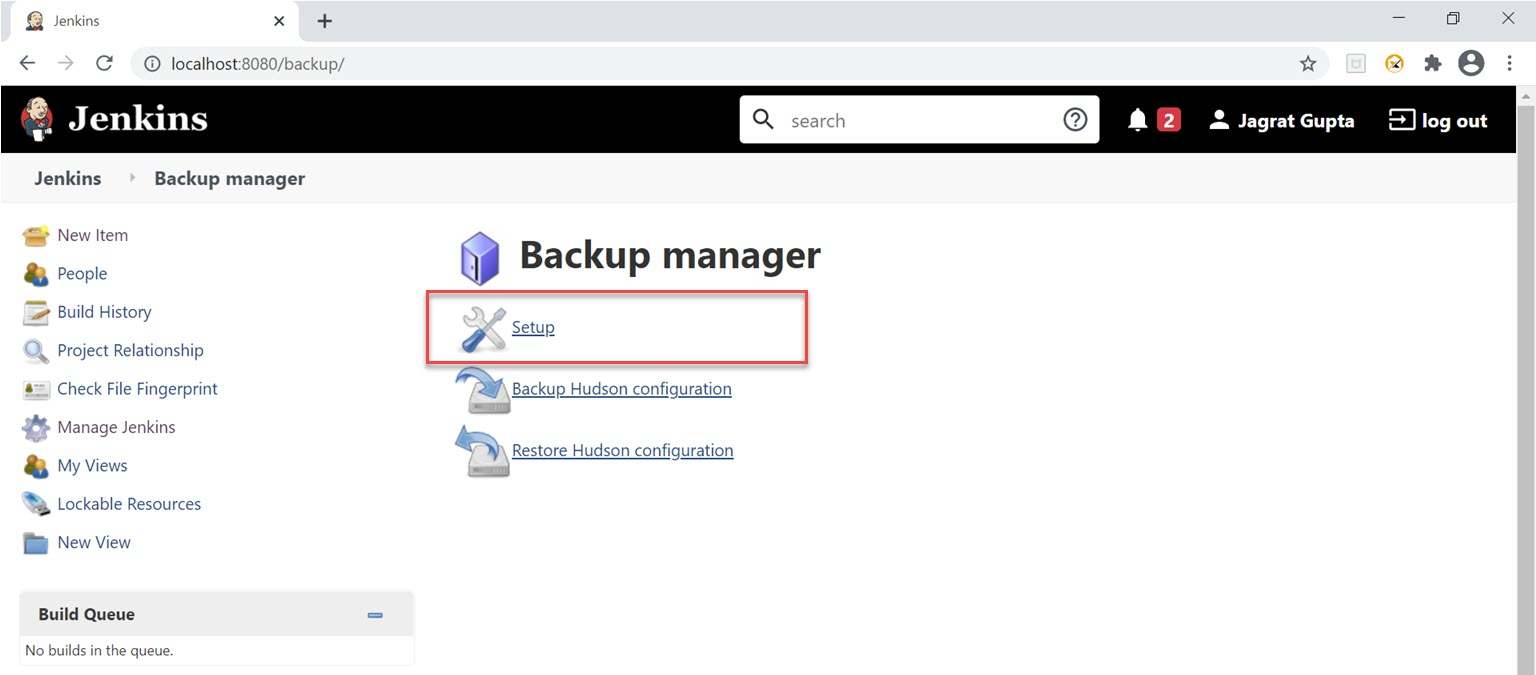Select the My Views icon
Screen dimensions: 1536x675
click(36, 465)
